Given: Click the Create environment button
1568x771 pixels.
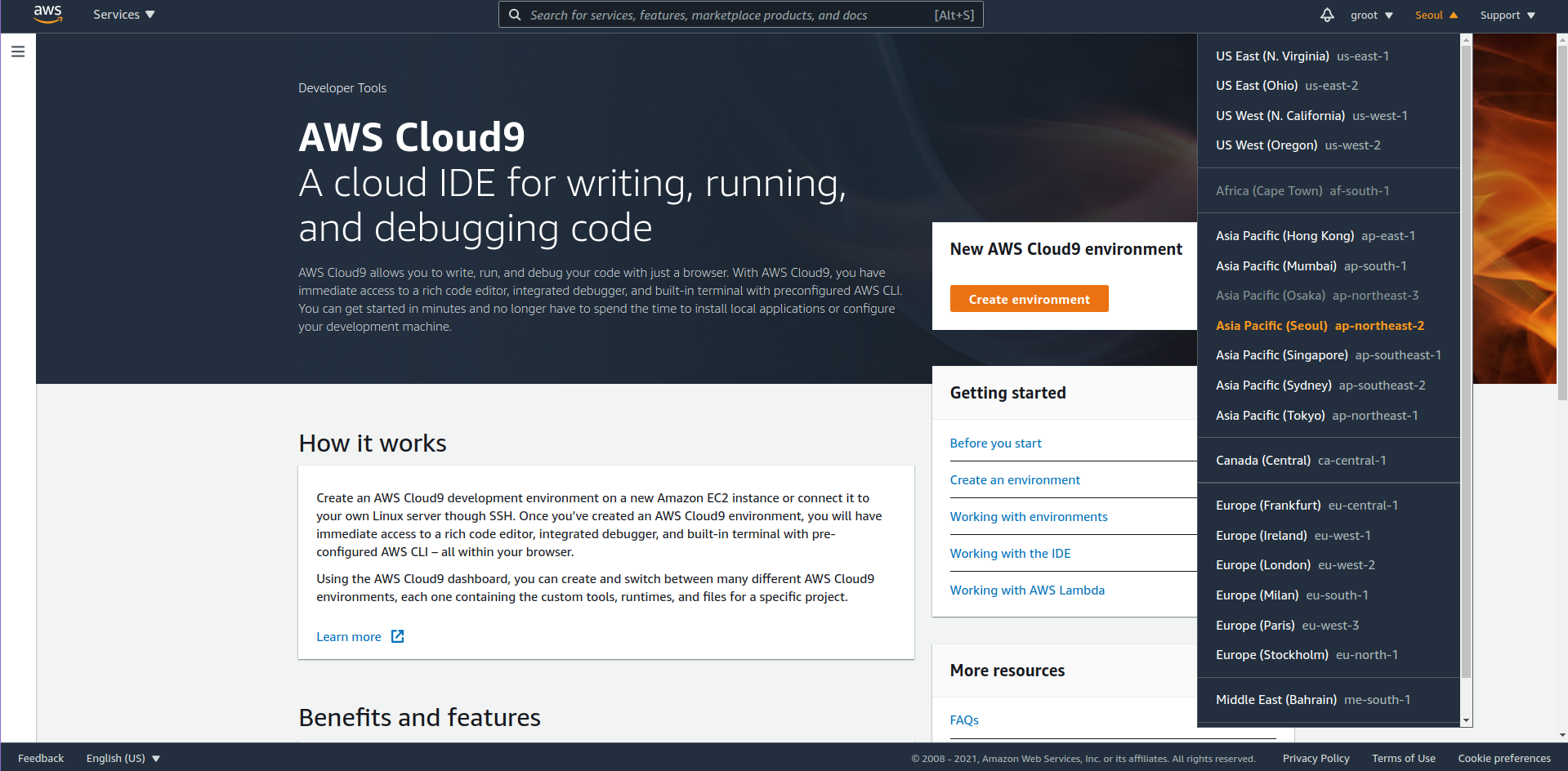Looking at the screenshot, I should click(x=1029, y=299).
